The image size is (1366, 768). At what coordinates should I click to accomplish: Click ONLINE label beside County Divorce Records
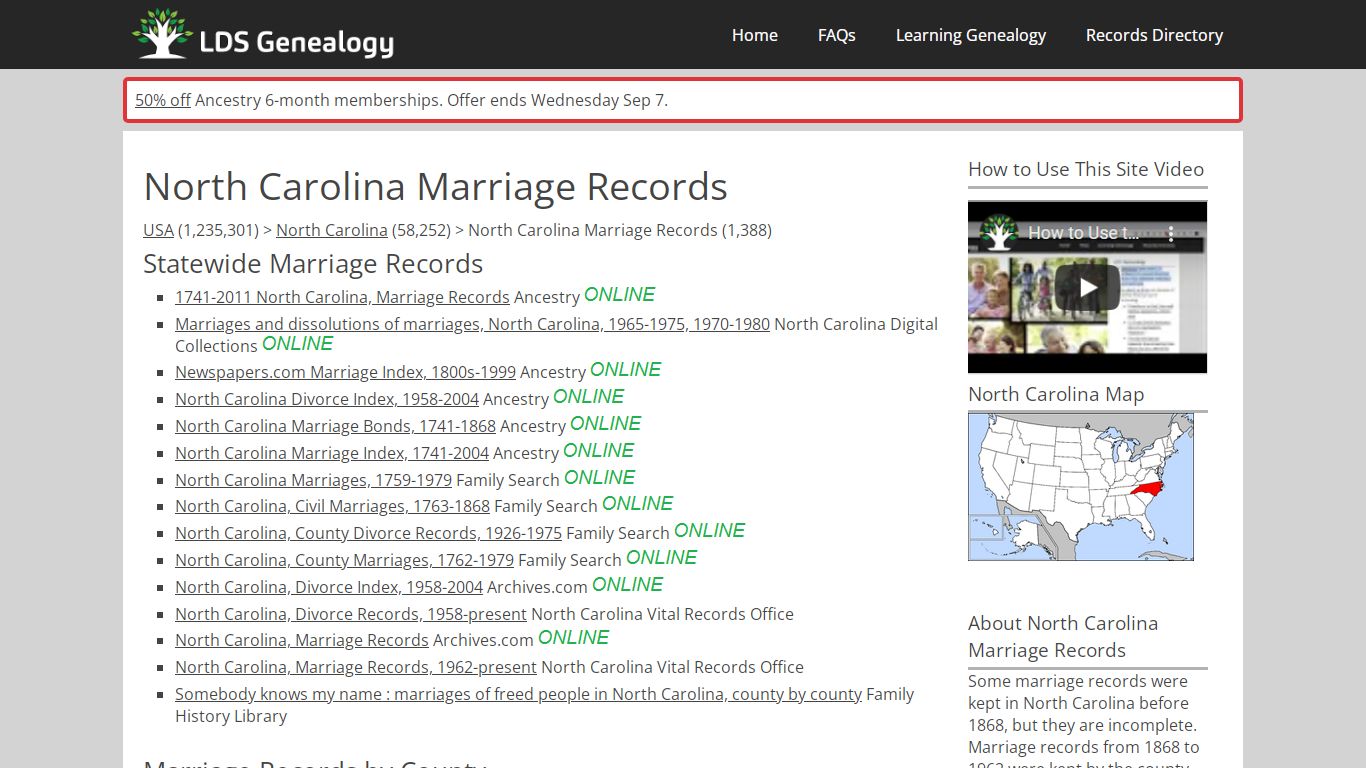pyautogui.click(x=709, y=530)
